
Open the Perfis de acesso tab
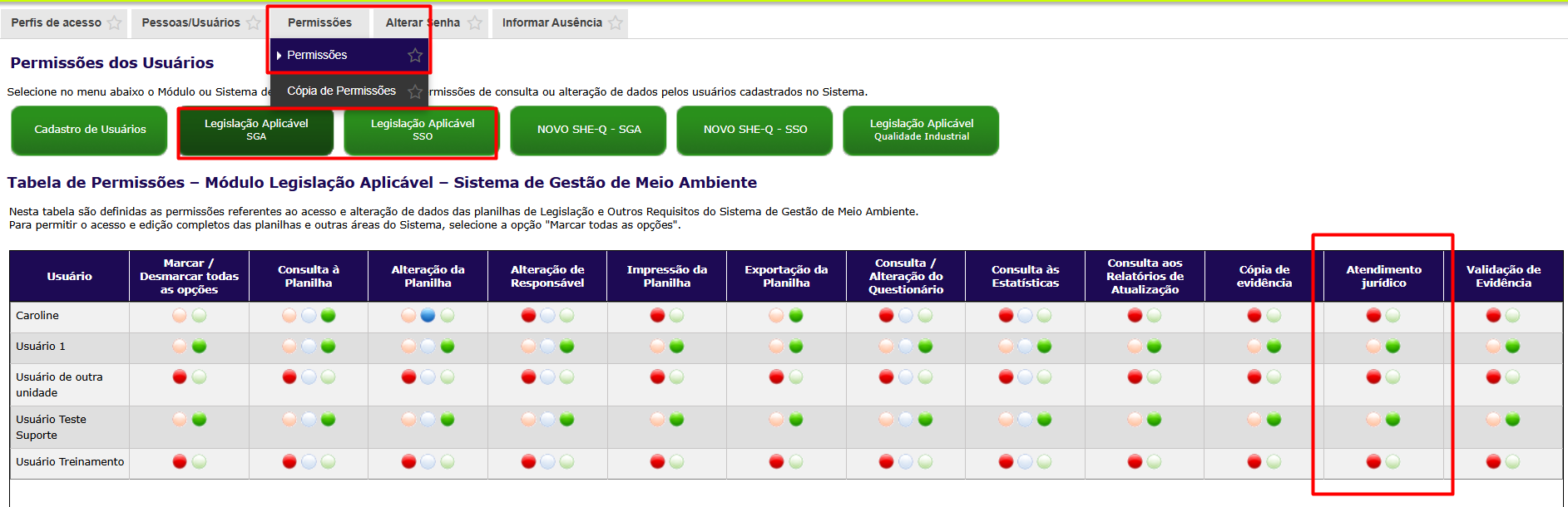[56, 23]
